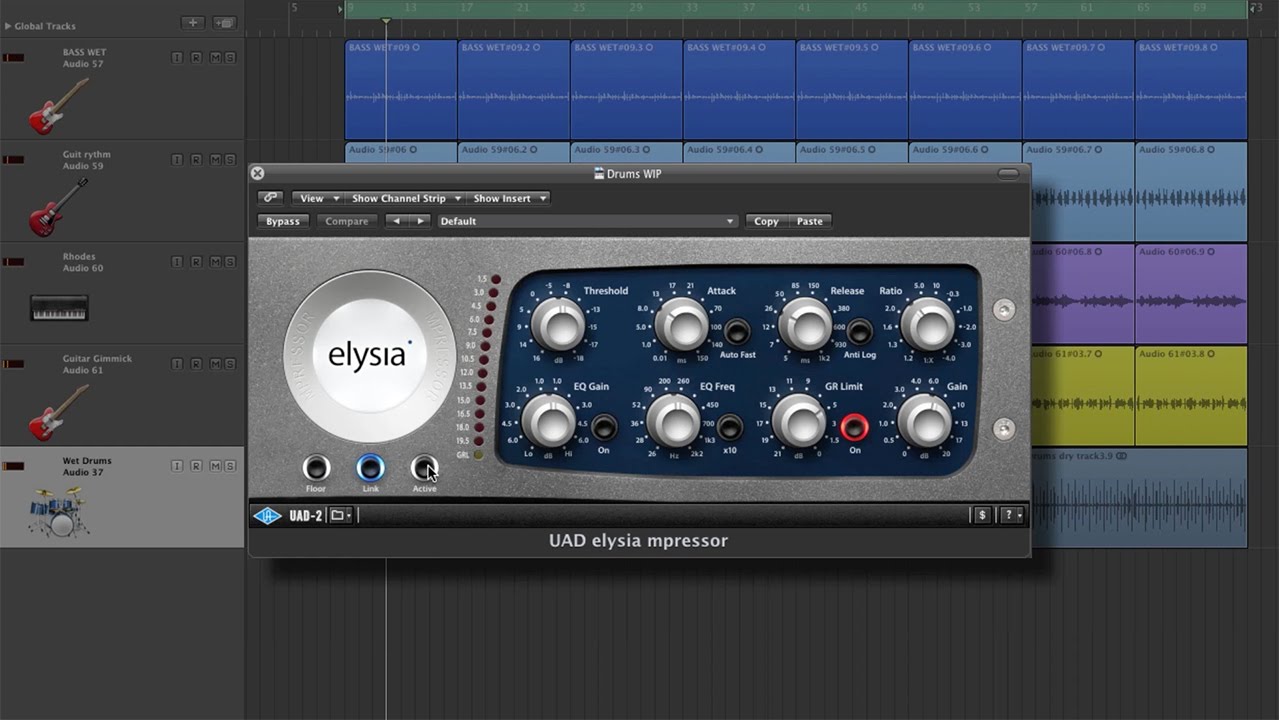Go to previous preset with left arrow

(x=397, y=221)
